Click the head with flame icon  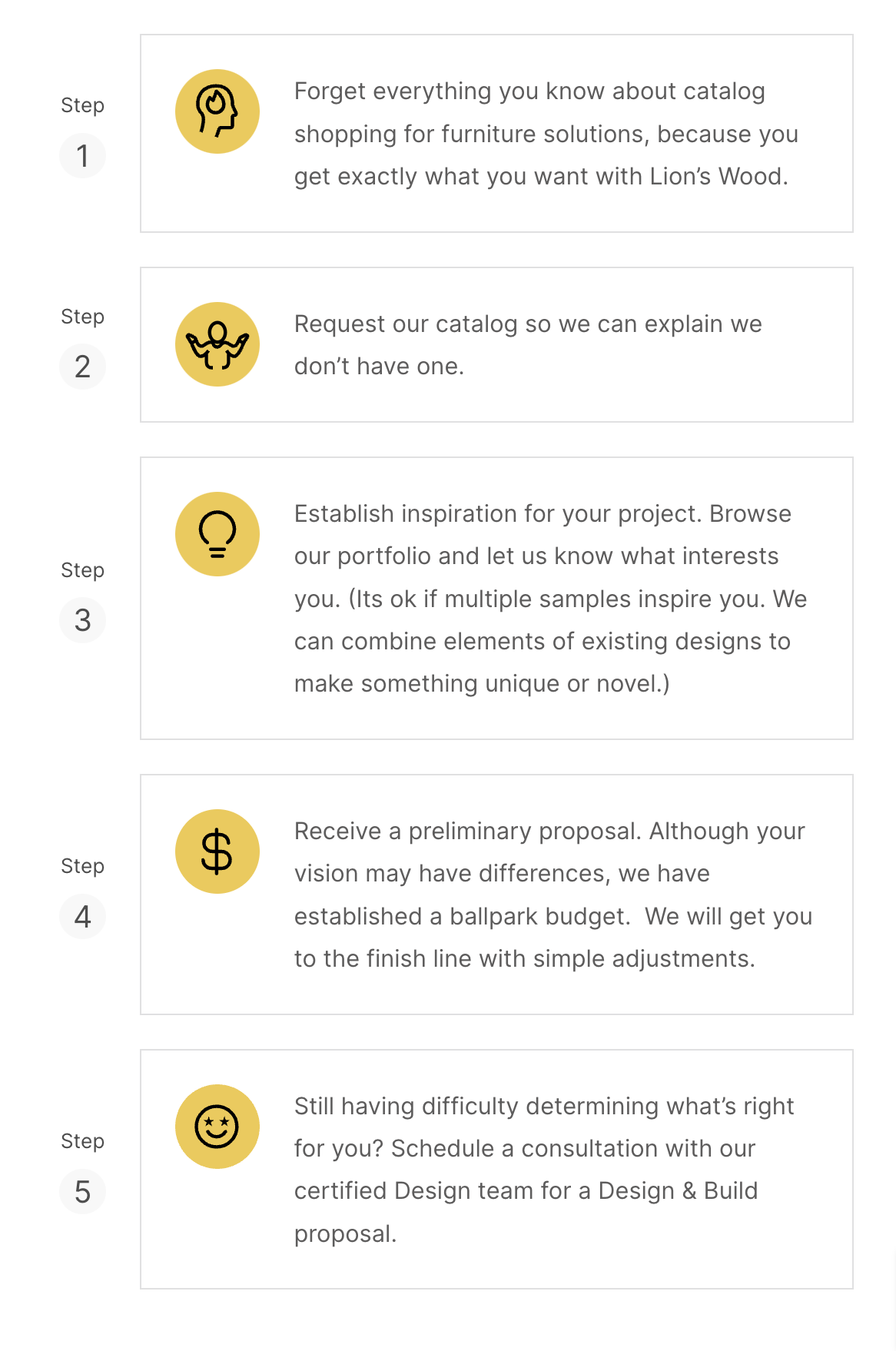click(217, 111)
